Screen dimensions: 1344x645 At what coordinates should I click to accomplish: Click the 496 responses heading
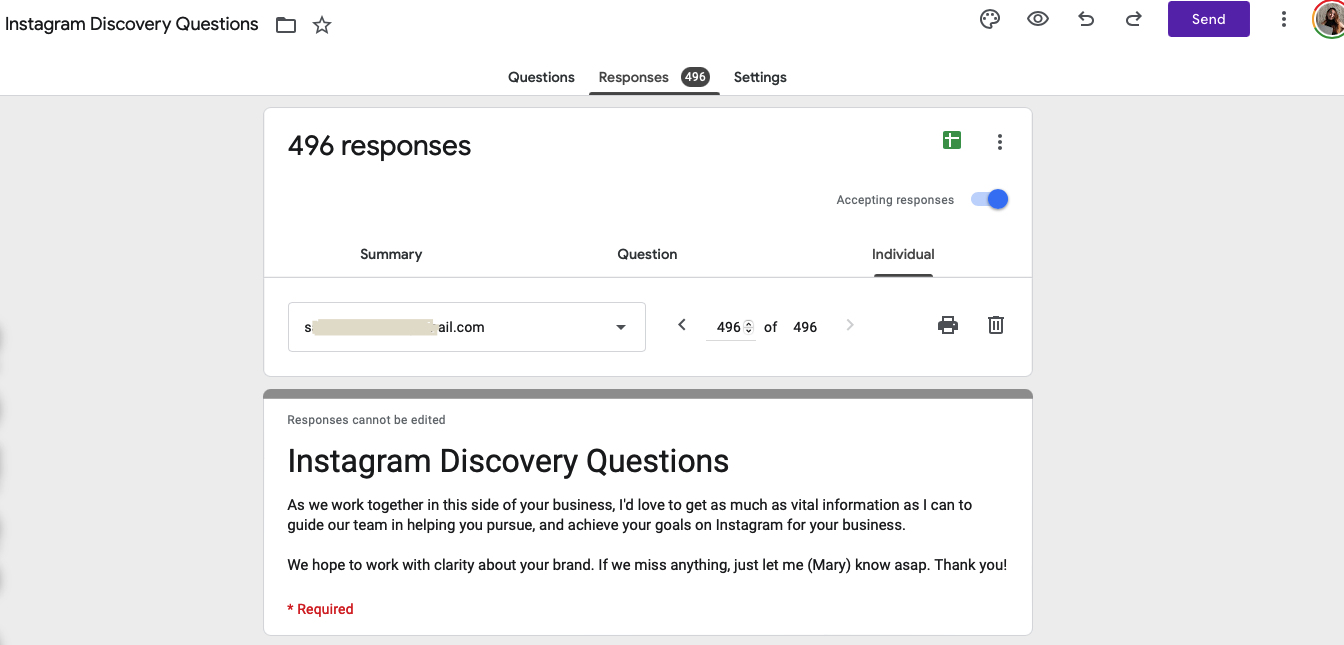[379, 146]
